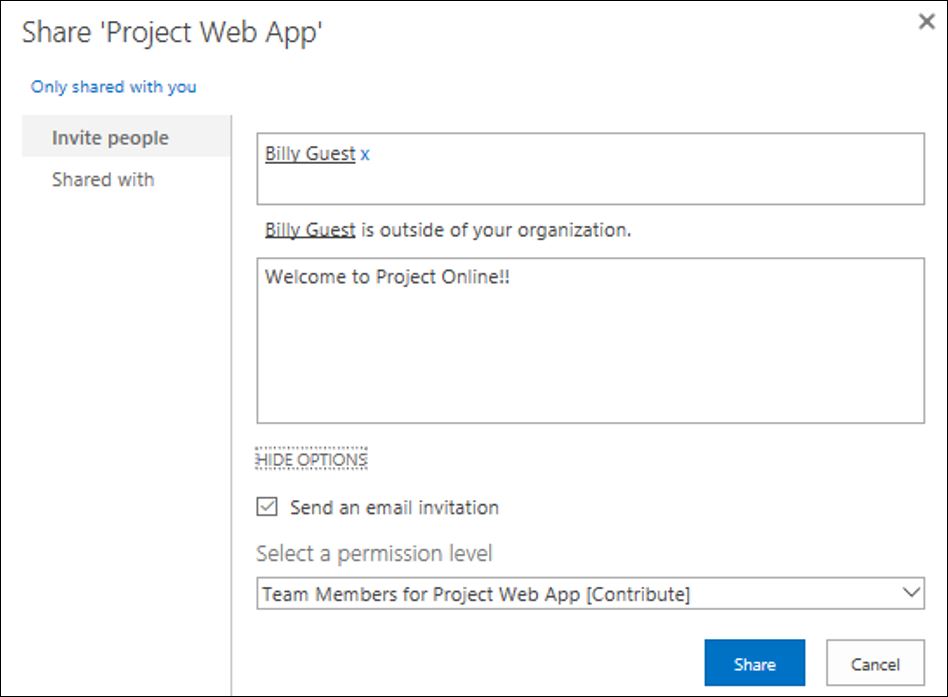This screenshot has height=697, width=948.
Task: Click the 'Send an email invitation' label text
Action: pyautogui.click(x=394, y=507)
